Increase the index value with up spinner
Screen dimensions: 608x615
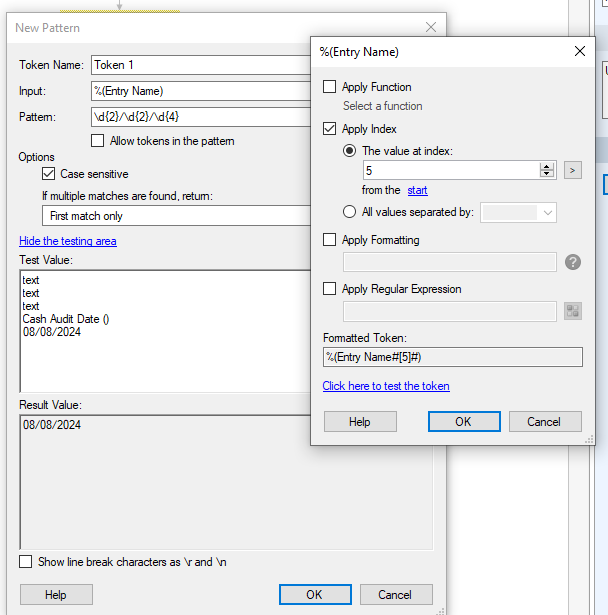546,166
